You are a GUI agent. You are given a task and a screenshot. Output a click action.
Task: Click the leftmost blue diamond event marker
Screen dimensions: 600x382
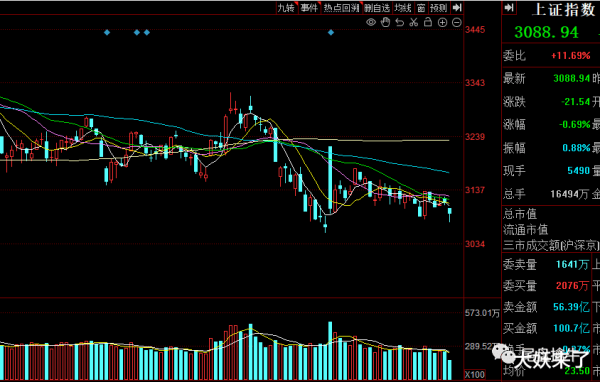click(107, 33)
